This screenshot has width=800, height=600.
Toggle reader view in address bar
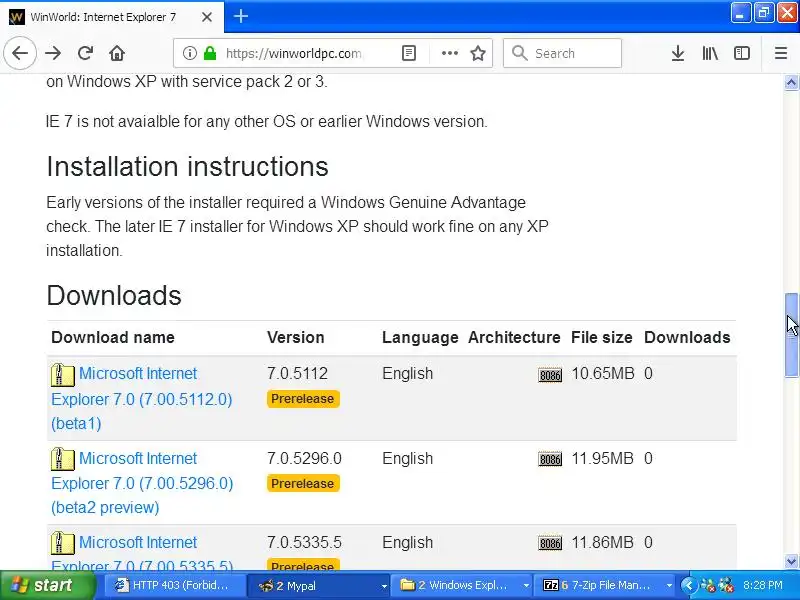click(409, 53)
